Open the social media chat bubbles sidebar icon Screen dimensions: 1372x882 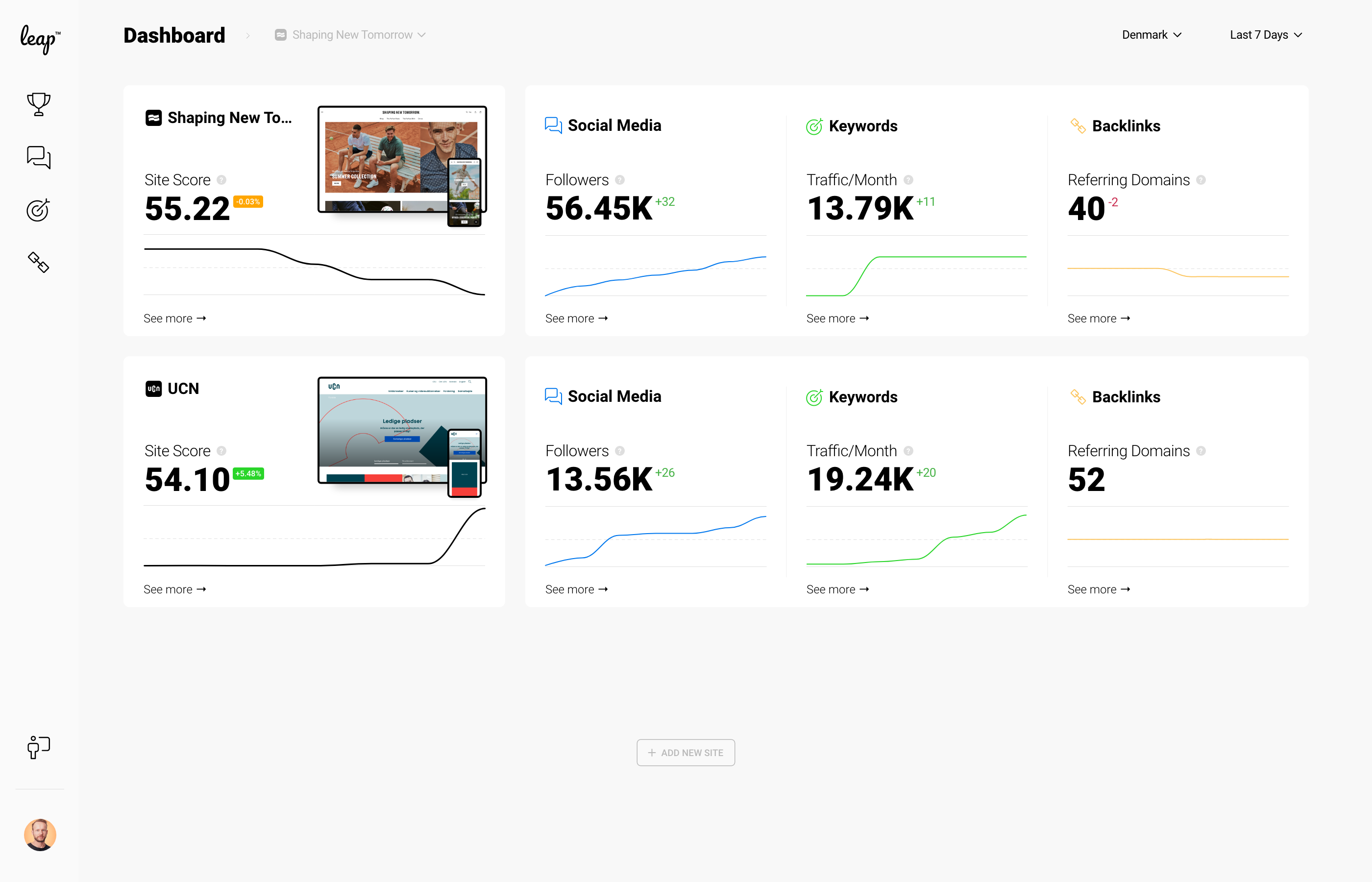(x=39, y=157)
